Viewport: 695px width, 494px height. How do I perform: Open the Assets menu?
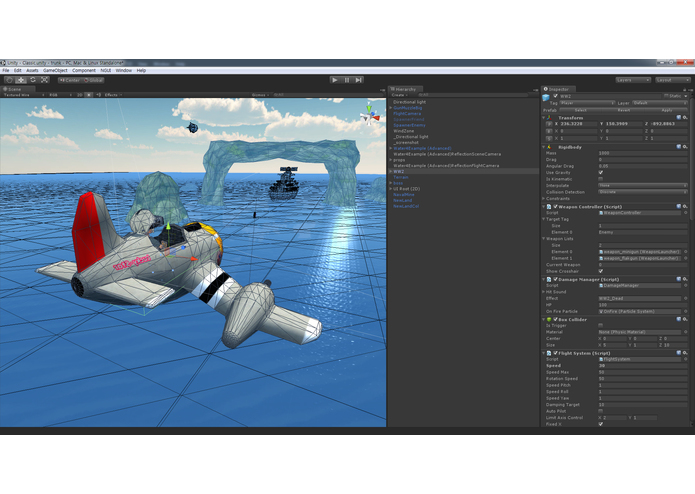[x=32, y=70]
